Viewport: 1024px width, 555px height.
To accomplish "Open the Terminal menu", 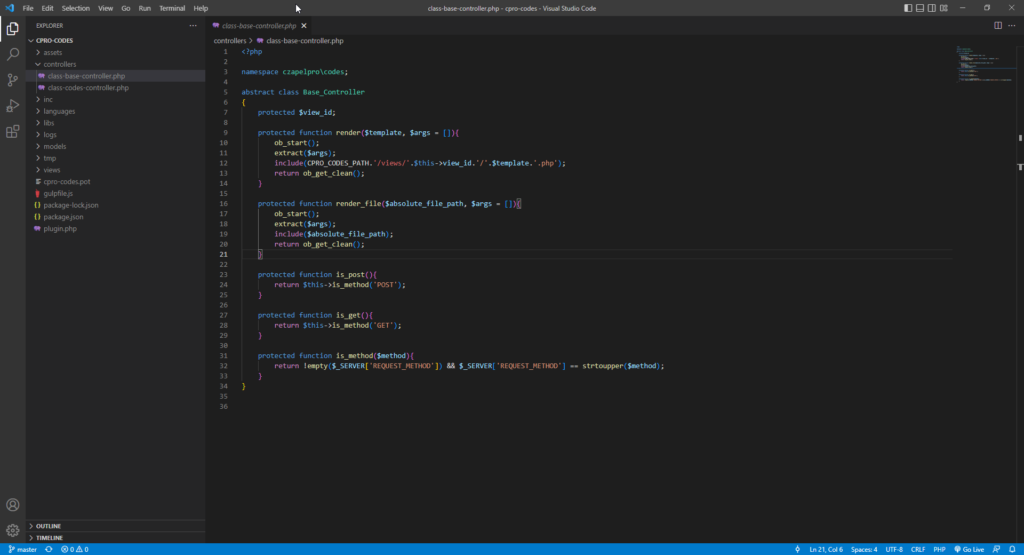I will [x=172, y=8].
